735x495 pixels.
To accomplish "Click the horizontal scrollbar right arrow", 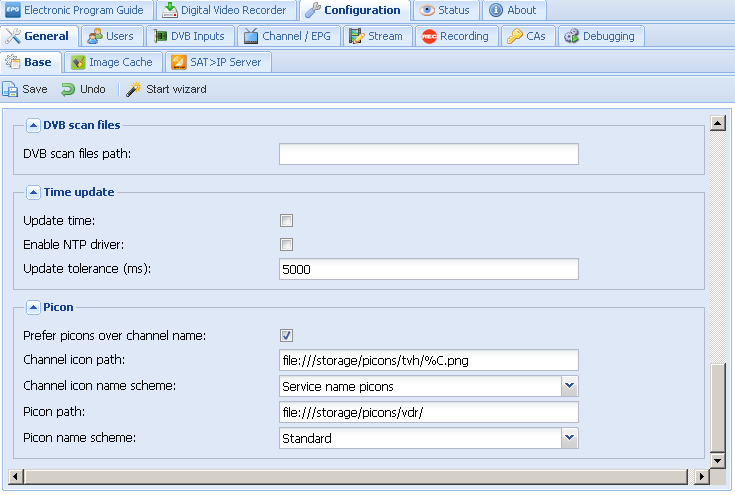I will click(x=701, y=477).
